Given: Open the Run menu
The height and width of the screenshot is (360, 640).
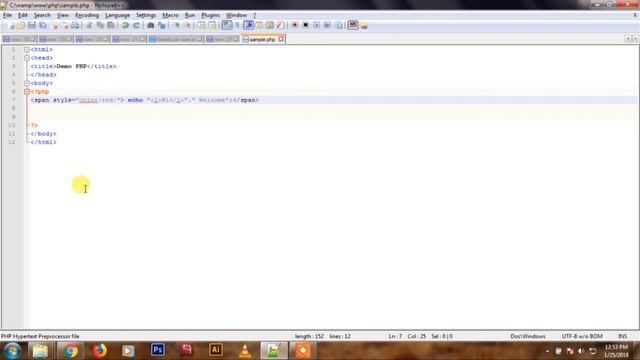Looking at the screenshot, I should (x=190, y=15).
